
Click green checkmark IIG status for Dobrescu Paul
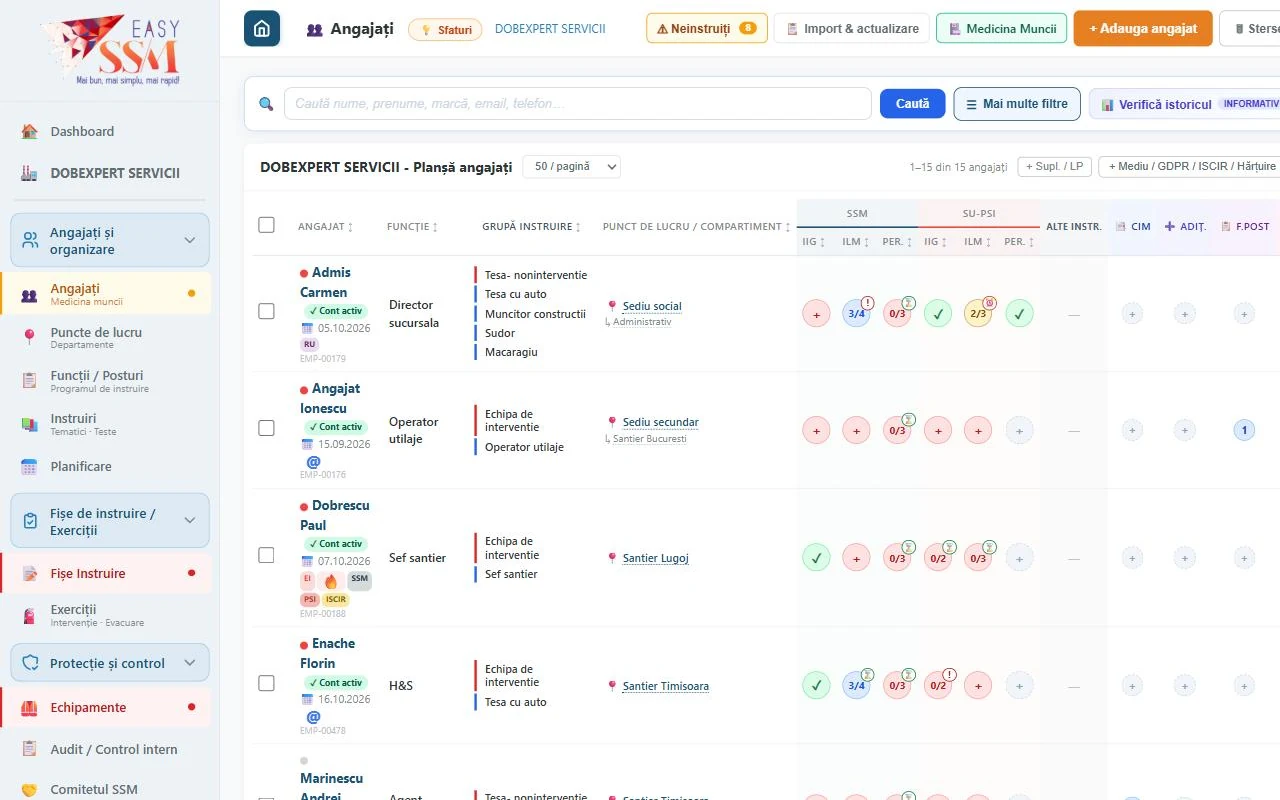(x=816, y=558)
